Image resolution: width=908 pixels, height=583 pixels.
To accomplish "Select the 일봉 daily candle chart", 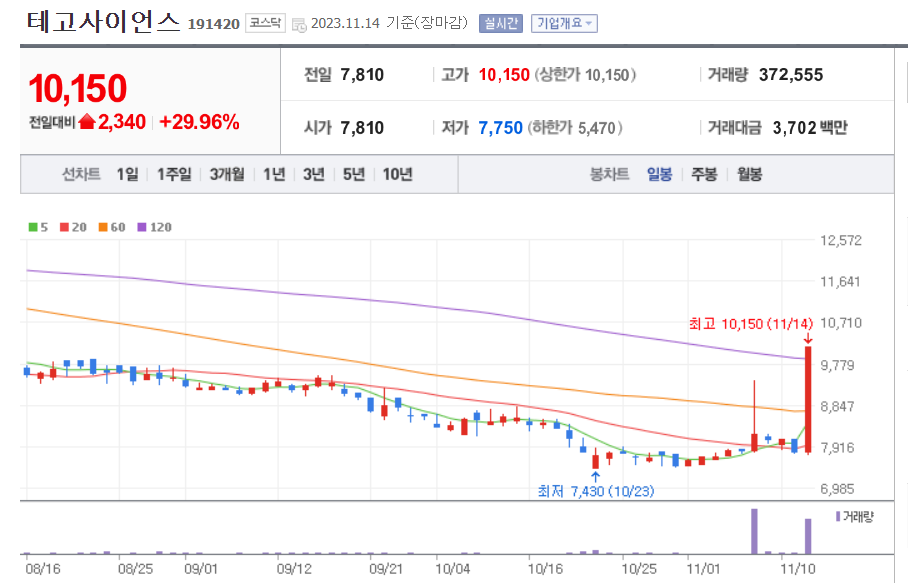I will 660,174.
